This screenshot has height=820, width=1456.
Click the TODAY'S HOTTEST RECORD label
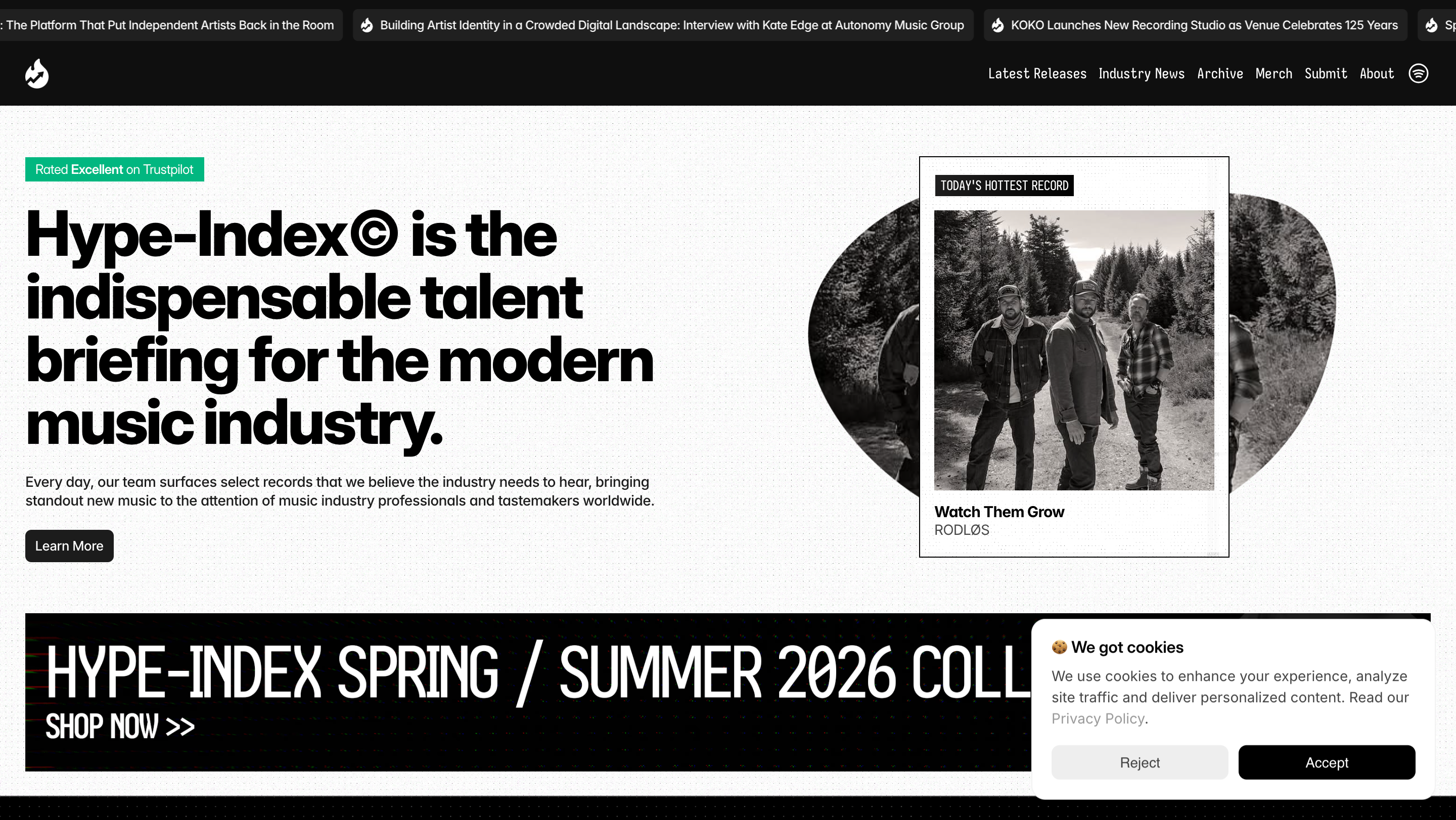(1004, 186)
